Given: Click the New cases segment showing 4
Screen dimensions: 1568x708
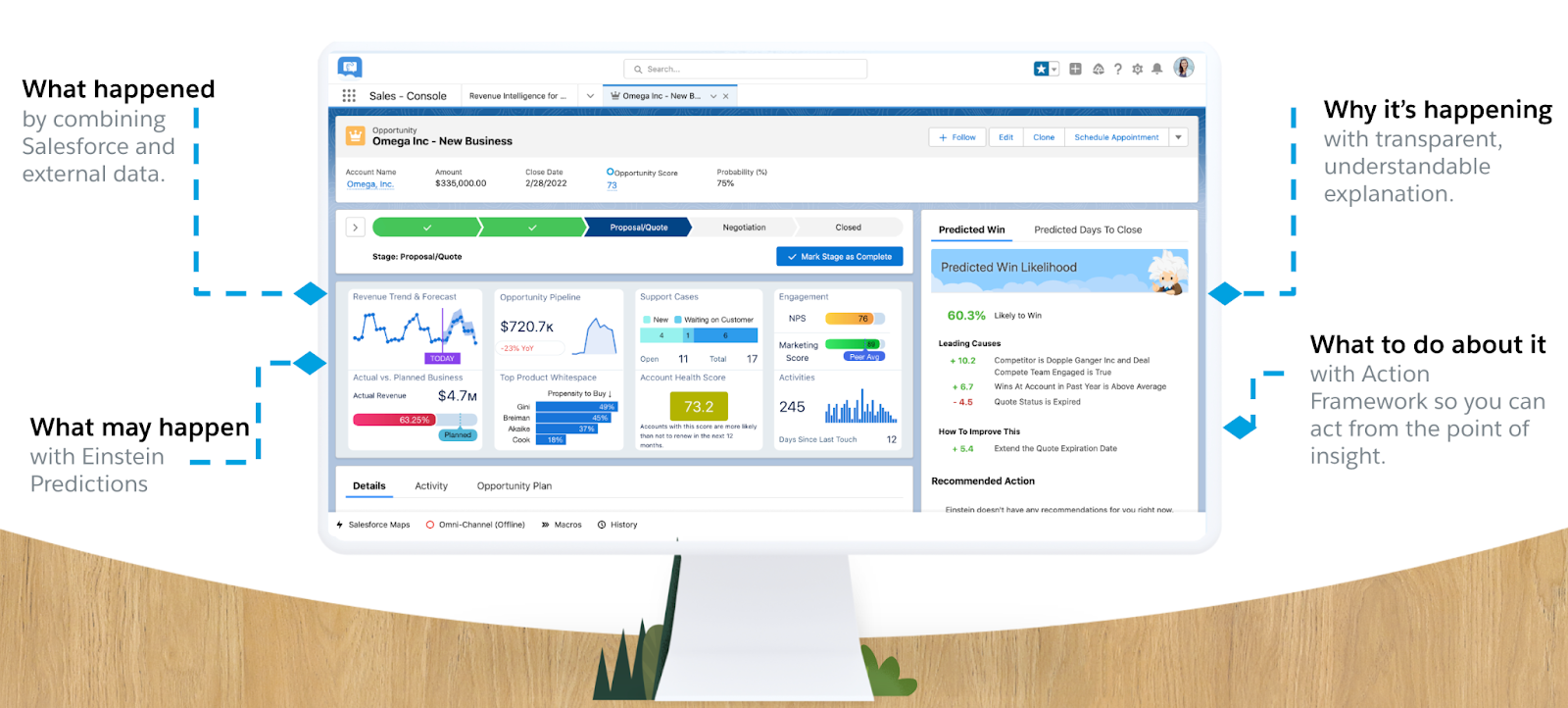Looking at the screenshot, I should pyautogui.click(x=661, y=335).
